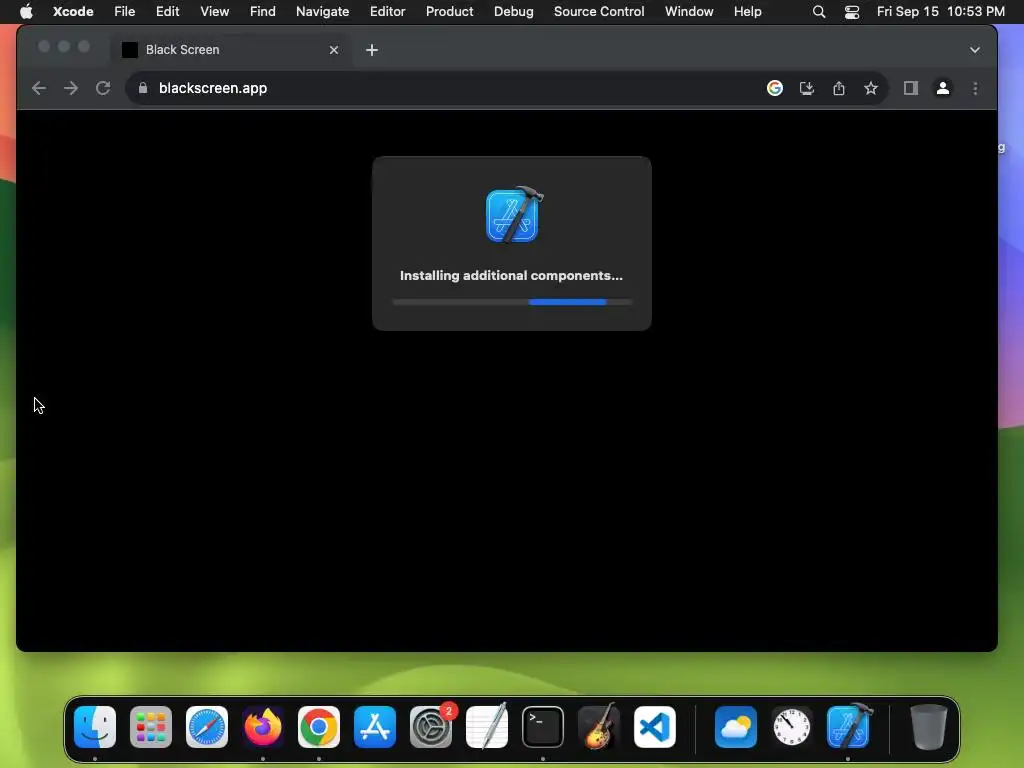Open the Product menu
Screen dimensions: 1024x768
point(449,11)
